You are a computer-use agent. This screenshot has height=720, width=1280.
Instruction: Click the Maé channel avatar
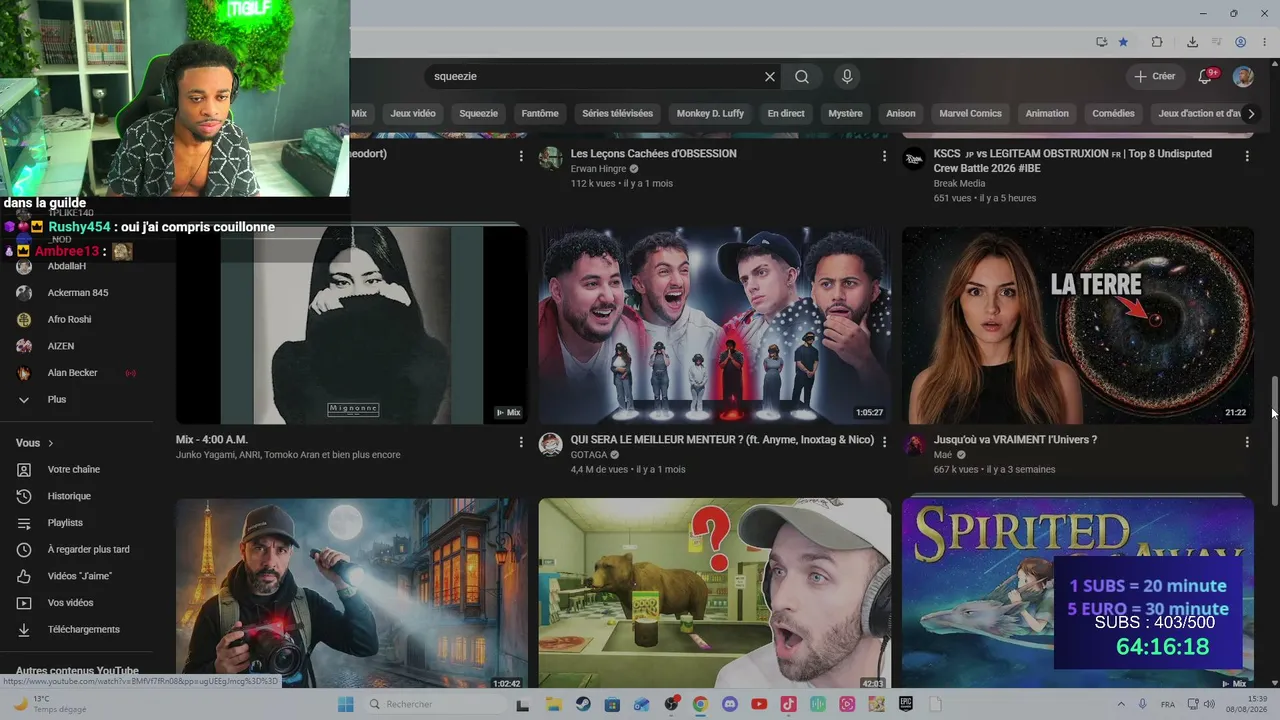coord(914,445)
